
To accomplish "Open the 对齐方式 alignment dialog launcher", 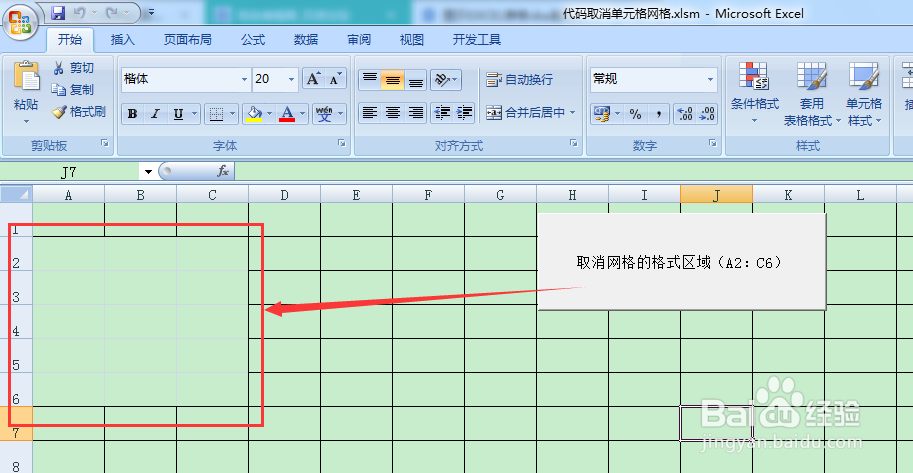I will (574, 143).
